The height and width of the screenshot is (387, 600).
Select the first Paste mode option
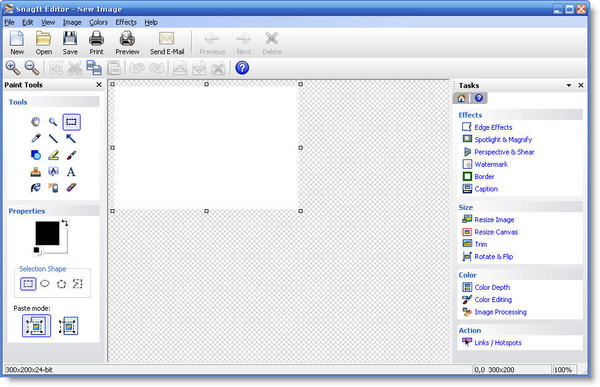tap(36, 326)
